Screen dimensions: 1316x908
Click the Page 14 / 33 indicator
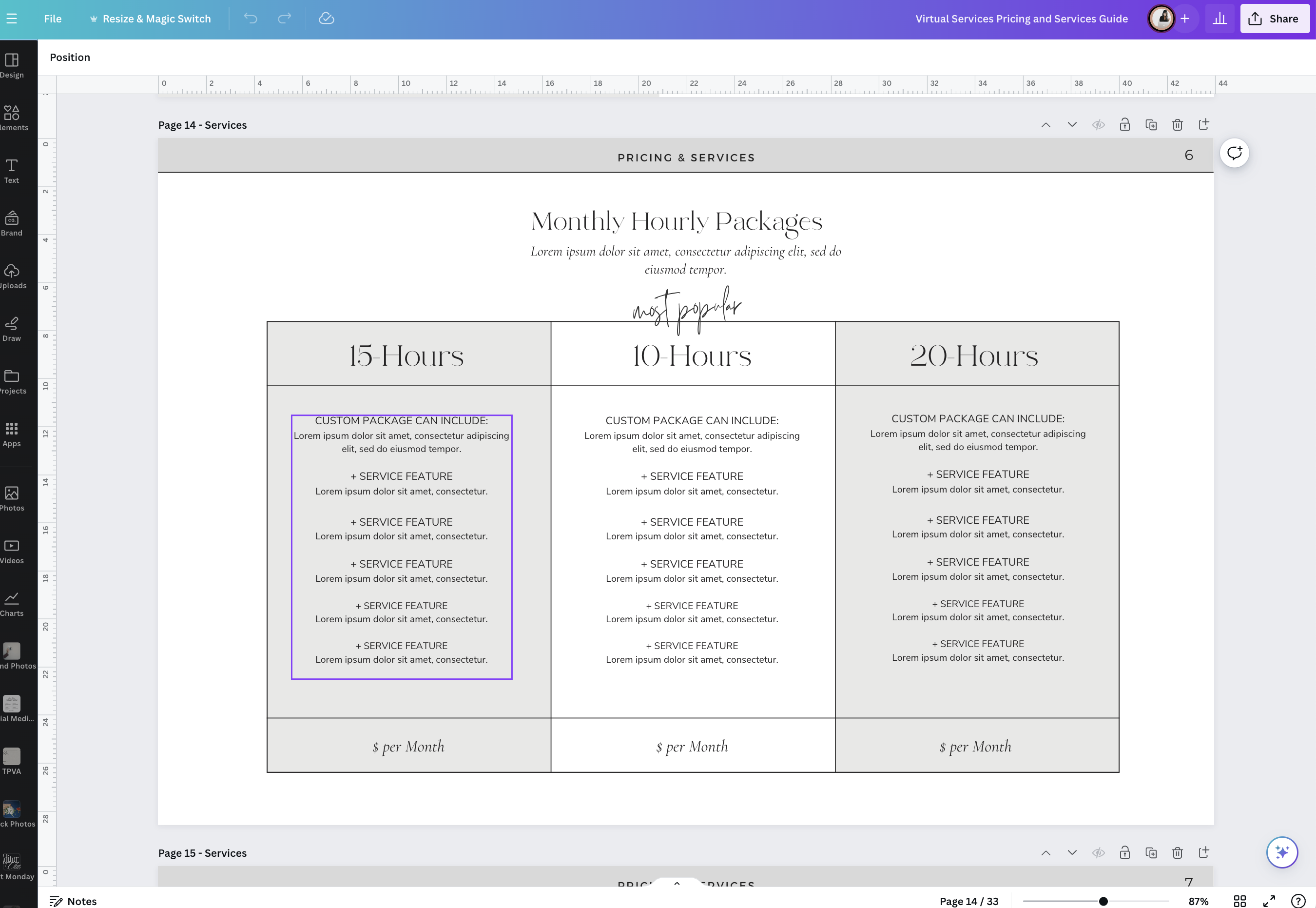(968, 901)
